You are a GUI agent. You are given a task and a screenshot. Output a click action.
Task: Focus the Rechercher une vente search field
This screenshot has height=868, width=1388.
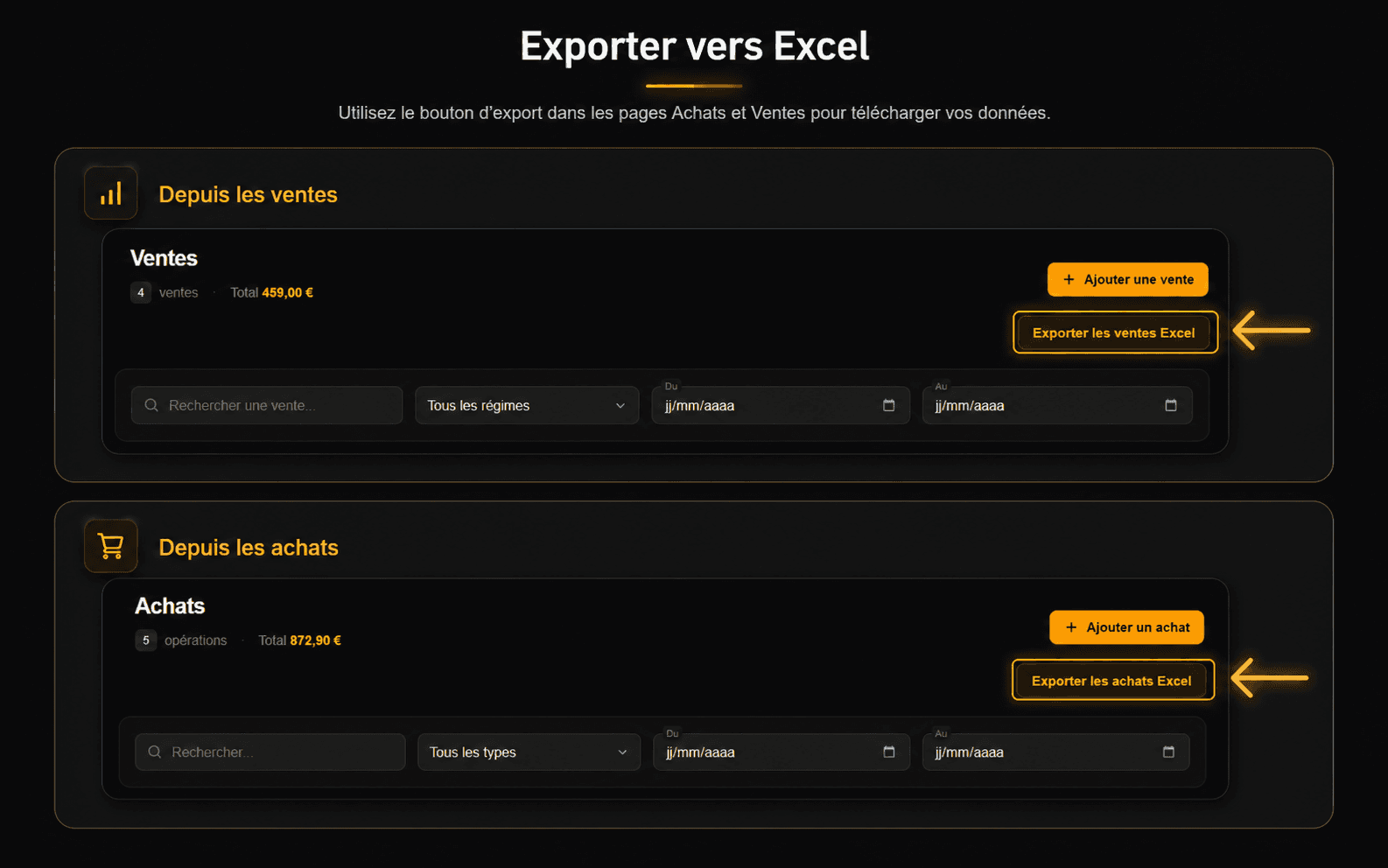tap(267, 405)
